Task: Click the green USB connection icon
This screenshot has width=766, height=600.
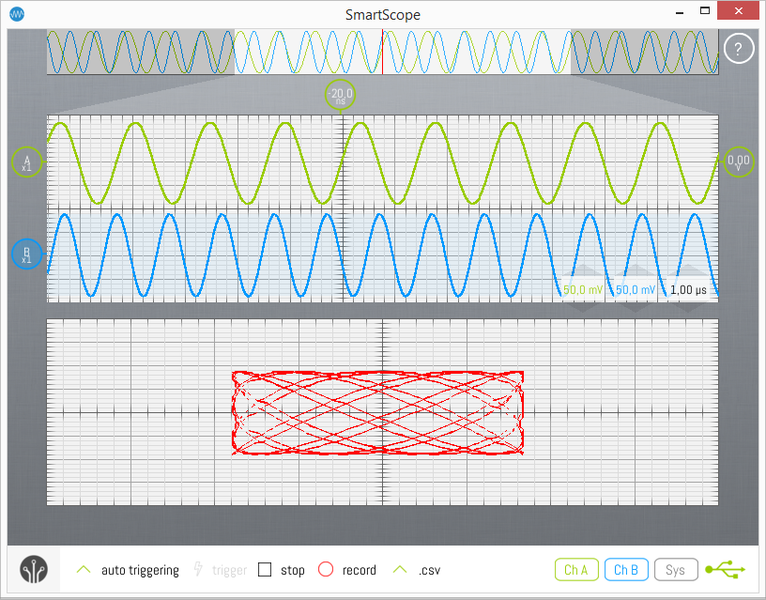Action: point(725,570)
